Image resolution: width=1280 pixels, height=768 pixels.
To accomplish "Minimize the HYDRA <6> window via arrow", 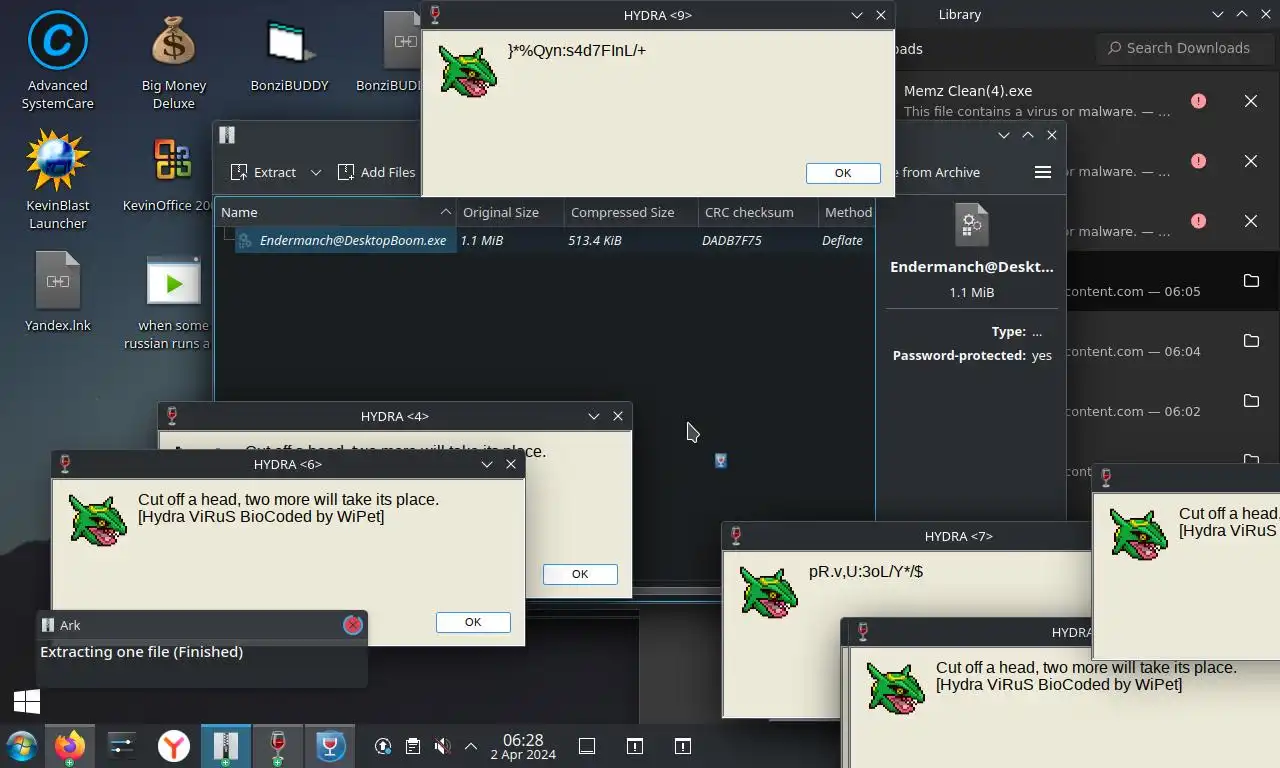I will [x=487, y=464].
